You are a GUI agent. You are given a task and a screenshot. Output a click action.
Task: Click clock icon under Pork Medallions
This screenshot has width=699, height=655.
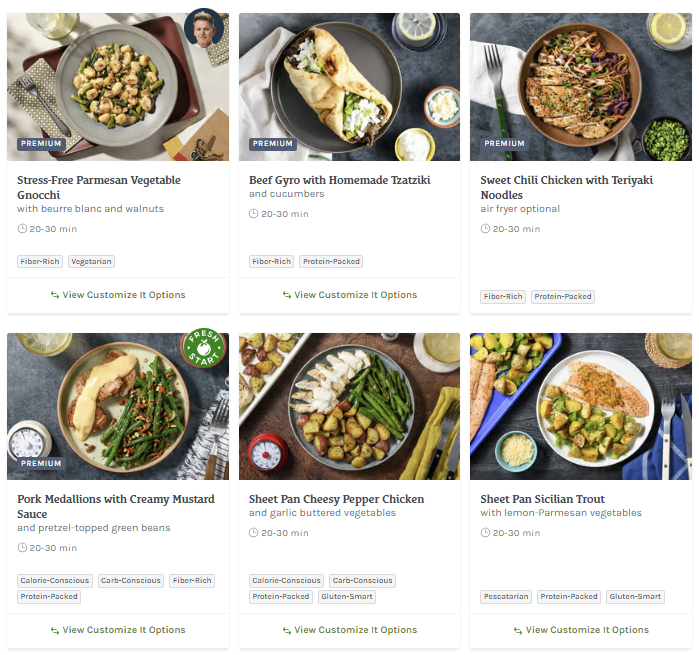click(x=23, y=548)
